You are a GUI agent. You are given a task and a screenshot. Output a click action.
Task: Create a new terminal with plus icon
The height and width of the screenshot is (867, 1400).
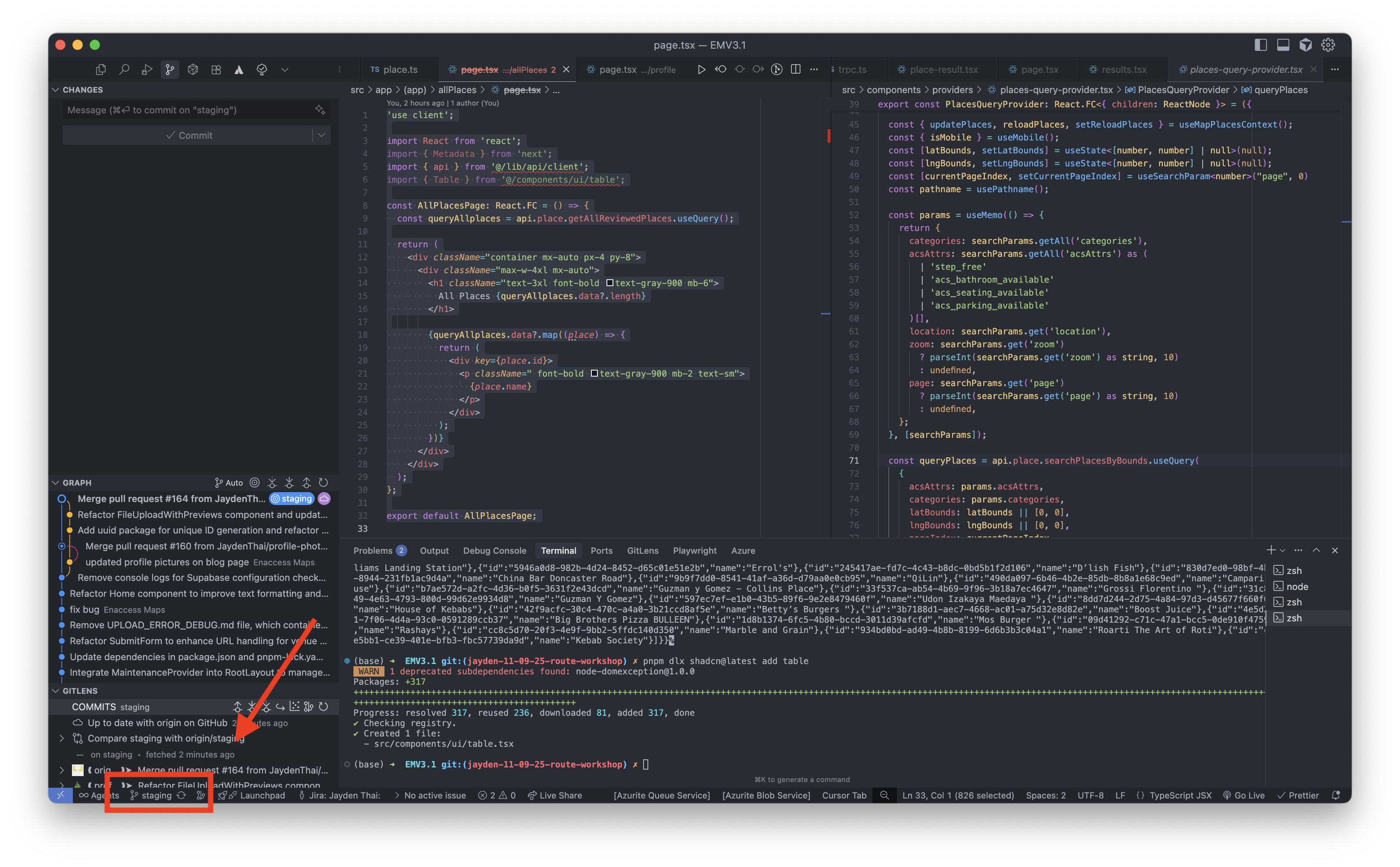(x=1271, y=550)
